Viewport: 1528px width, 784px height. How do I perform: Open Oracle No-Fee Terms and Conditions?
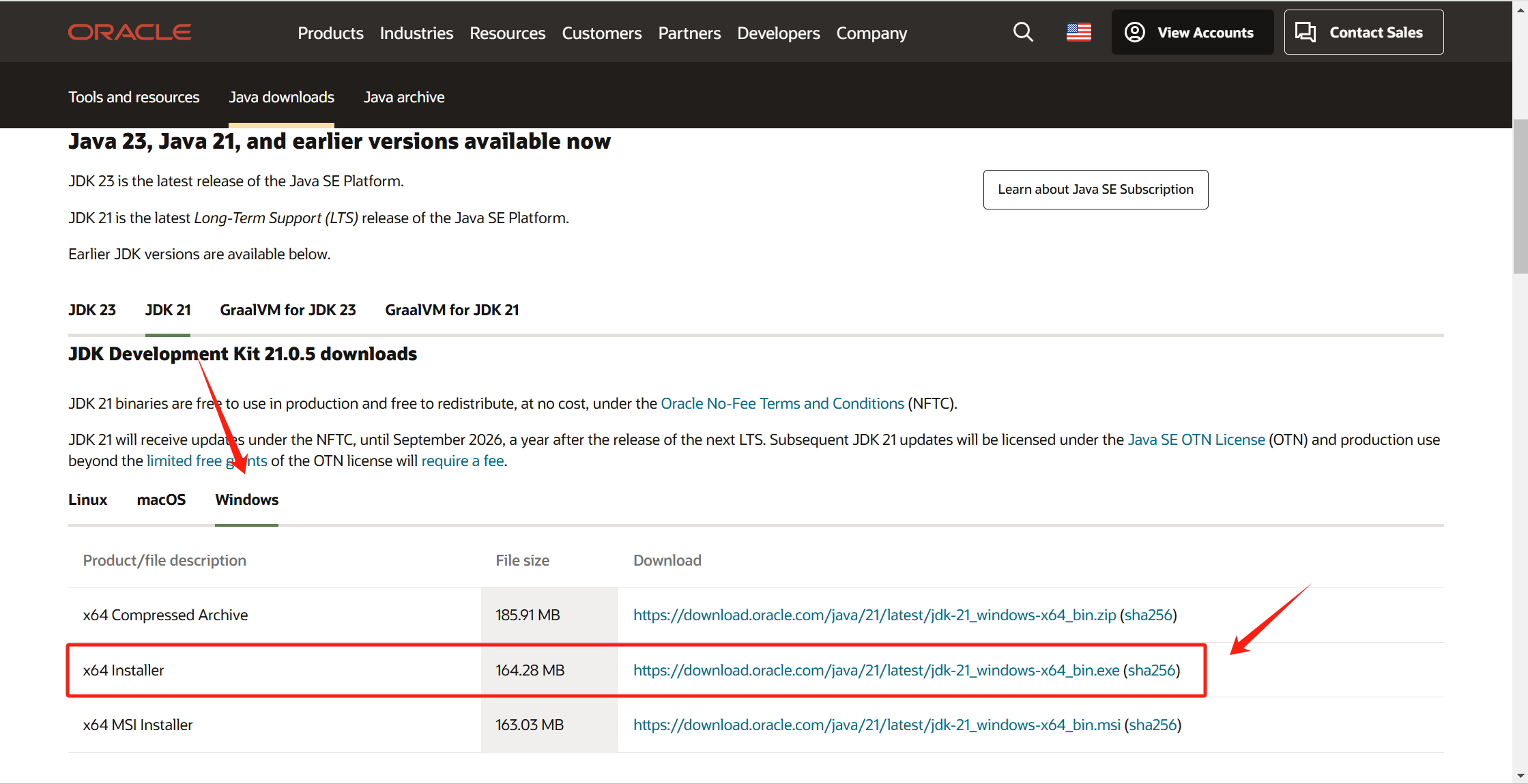coord(782,403)
